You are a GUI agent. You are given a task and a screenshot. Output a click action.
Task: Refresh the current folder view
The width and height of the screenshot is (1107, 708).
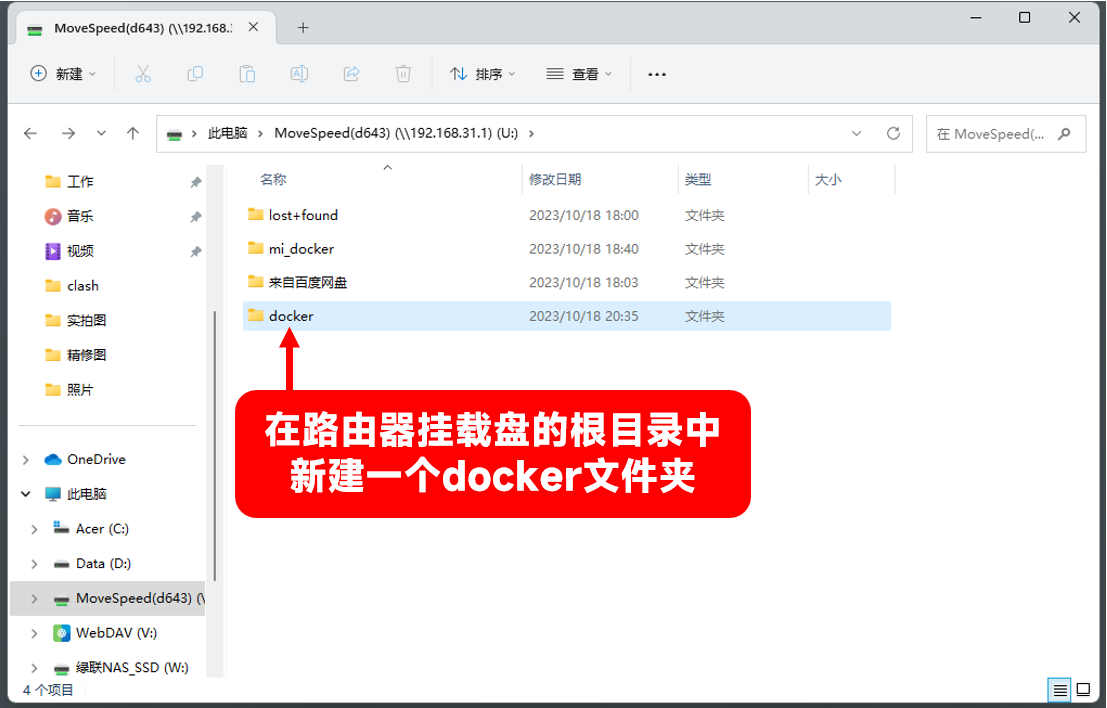coord(893,133)
